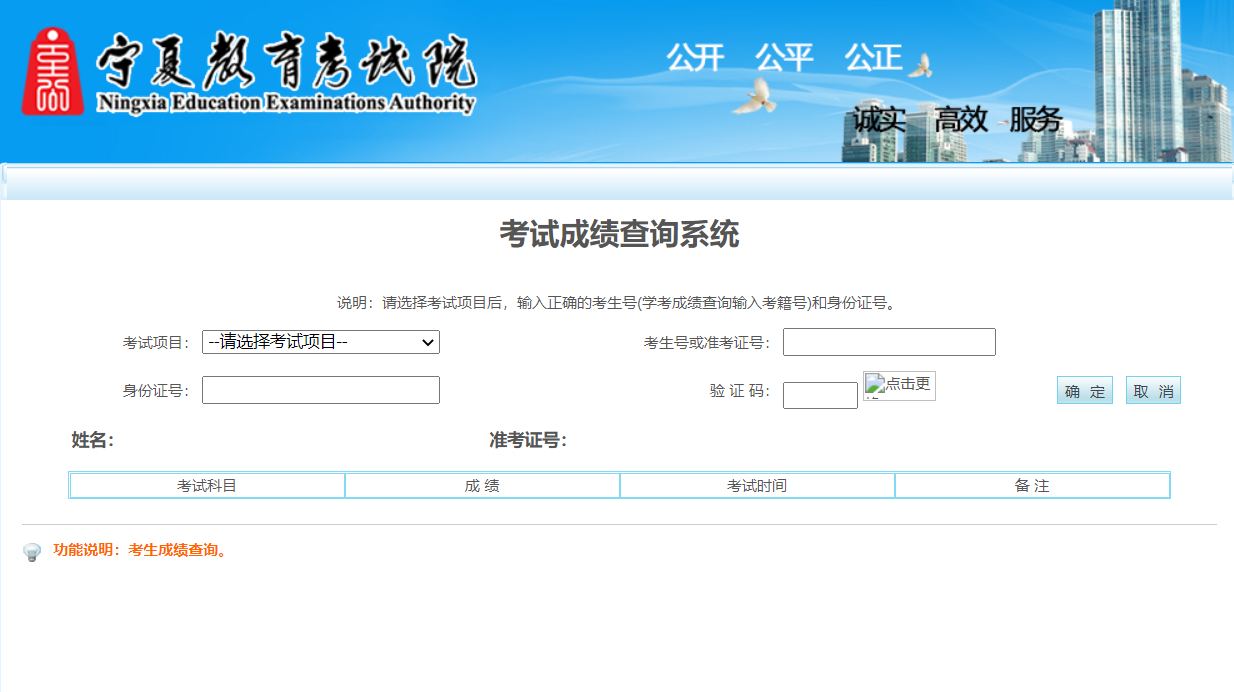The image size is (1234, 692).
Task: Click the Ningxia Education Examinations Authority text
Action: pos(286,103)
